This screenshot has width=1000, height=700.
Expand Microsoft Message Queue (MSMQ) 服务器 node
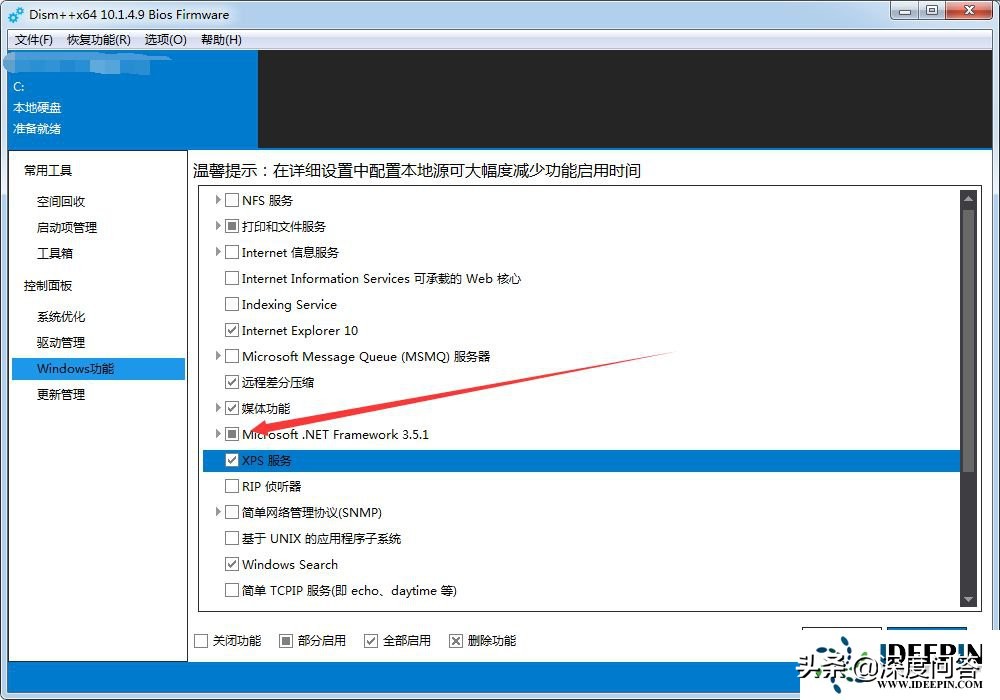pyautogui.click(x=218, y=356)
